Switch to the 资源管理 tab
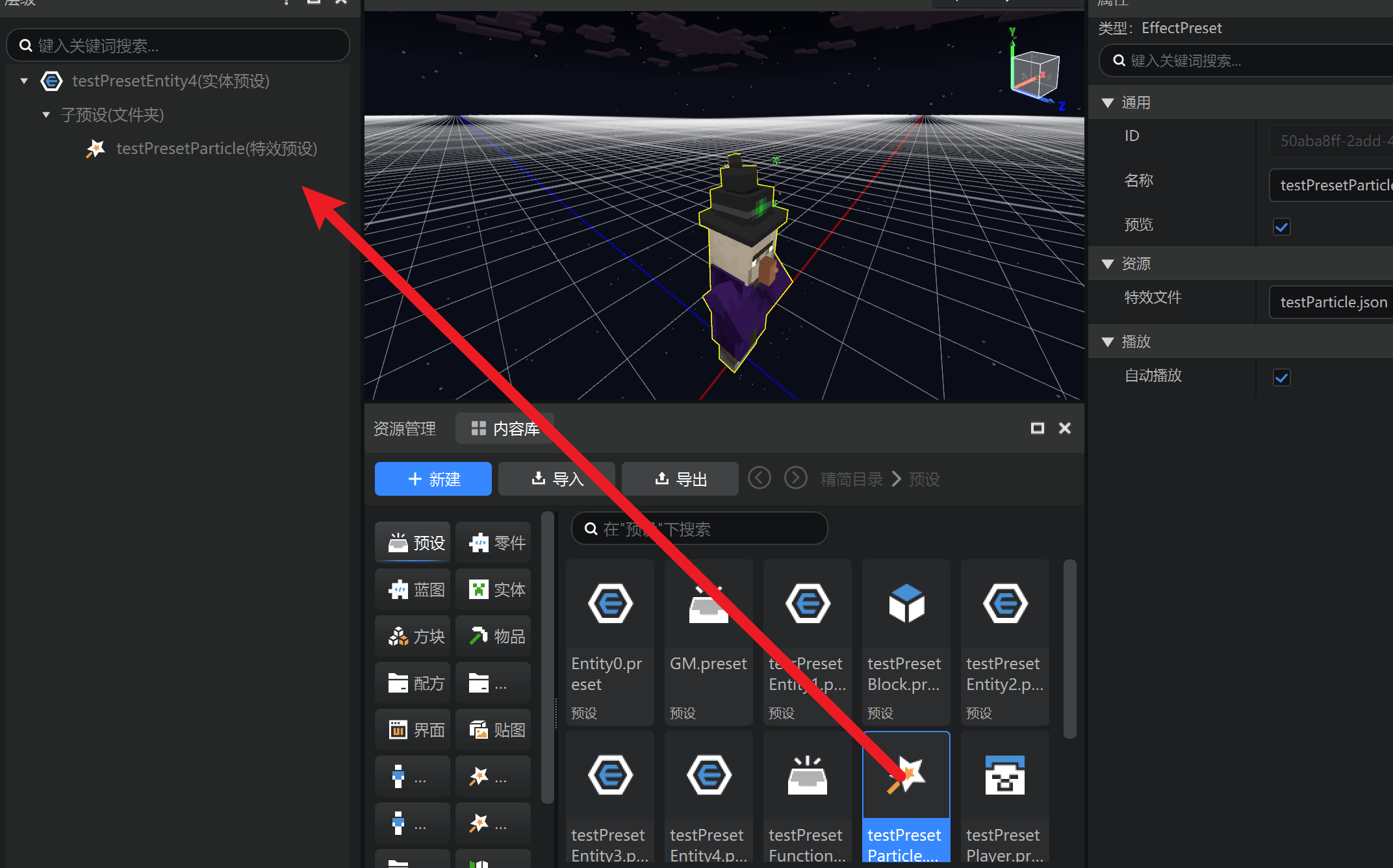 tap(405, 429)
